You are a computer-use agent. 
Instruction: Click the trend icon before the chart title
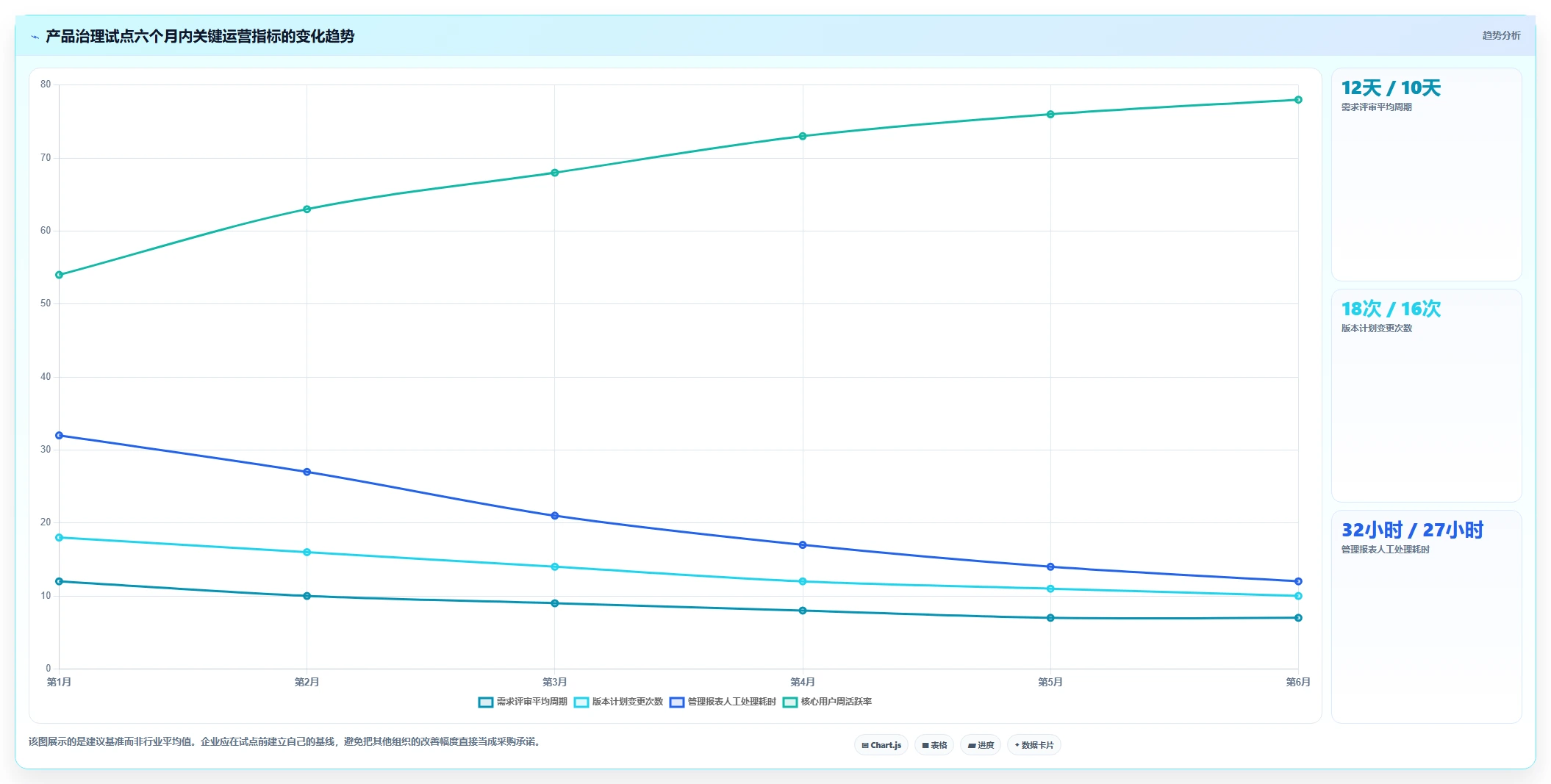[x=35, y=37]
